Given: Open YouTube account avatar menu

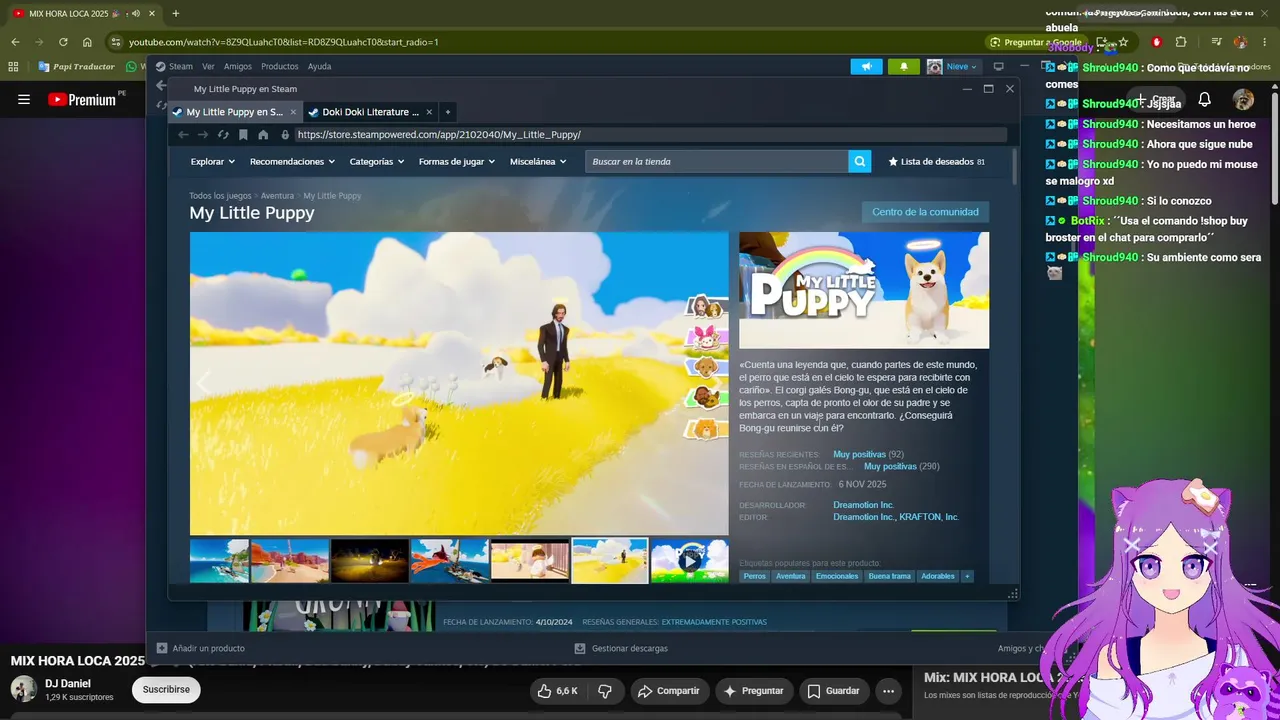Looking at the screenshot, I should [1243, 99].
